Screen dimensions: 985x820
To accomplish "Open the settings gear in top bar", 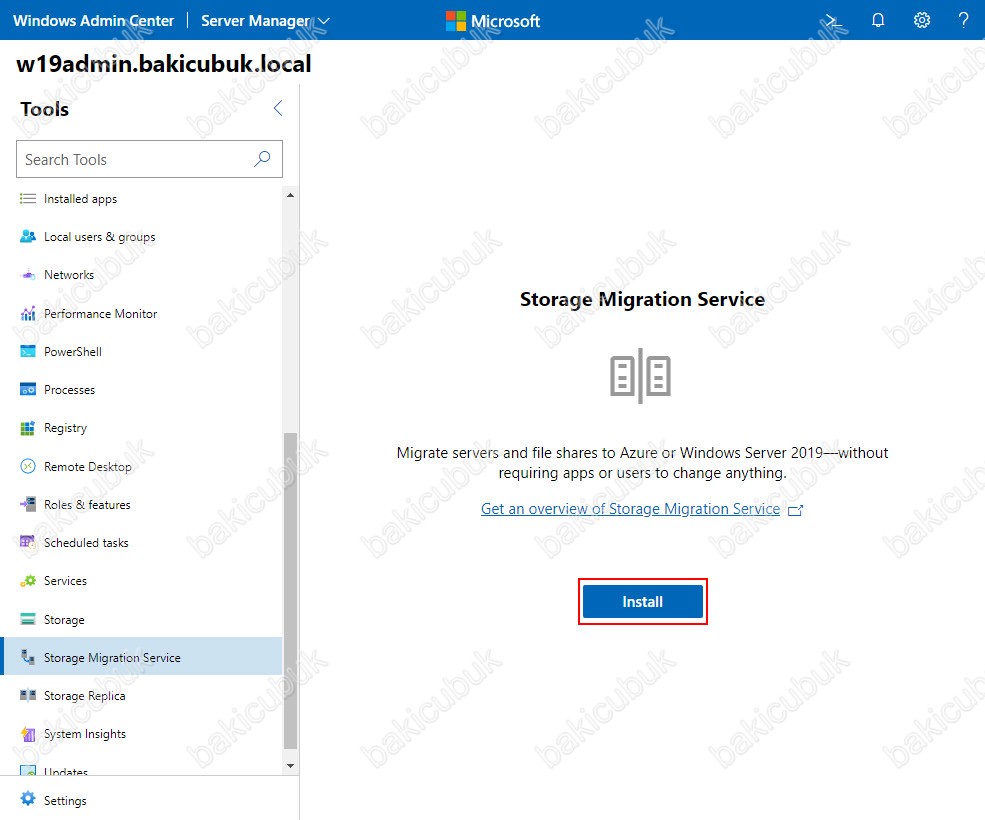I will pyautogui.click(x=922, y=20).
